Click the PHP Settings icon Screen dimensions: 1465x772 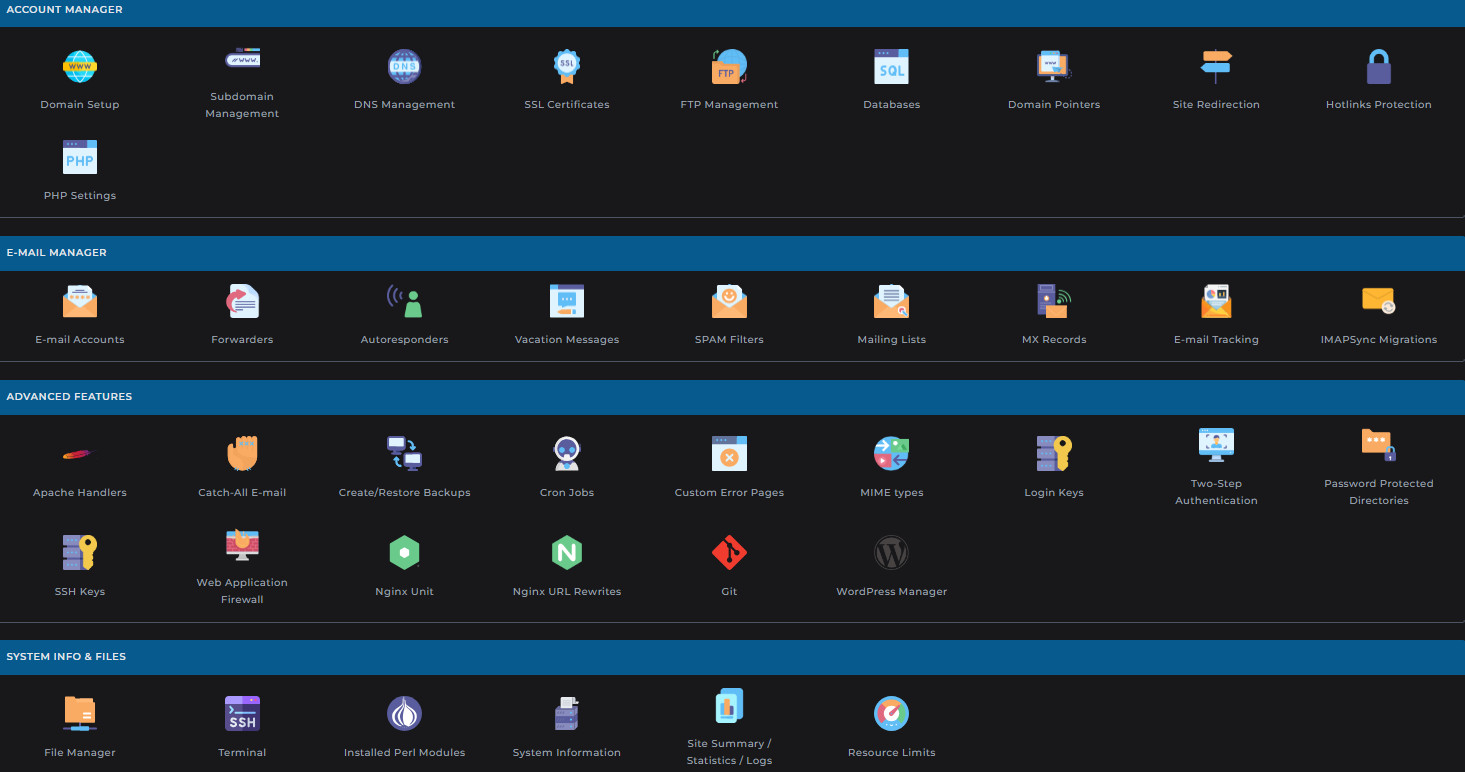point(80,158)
